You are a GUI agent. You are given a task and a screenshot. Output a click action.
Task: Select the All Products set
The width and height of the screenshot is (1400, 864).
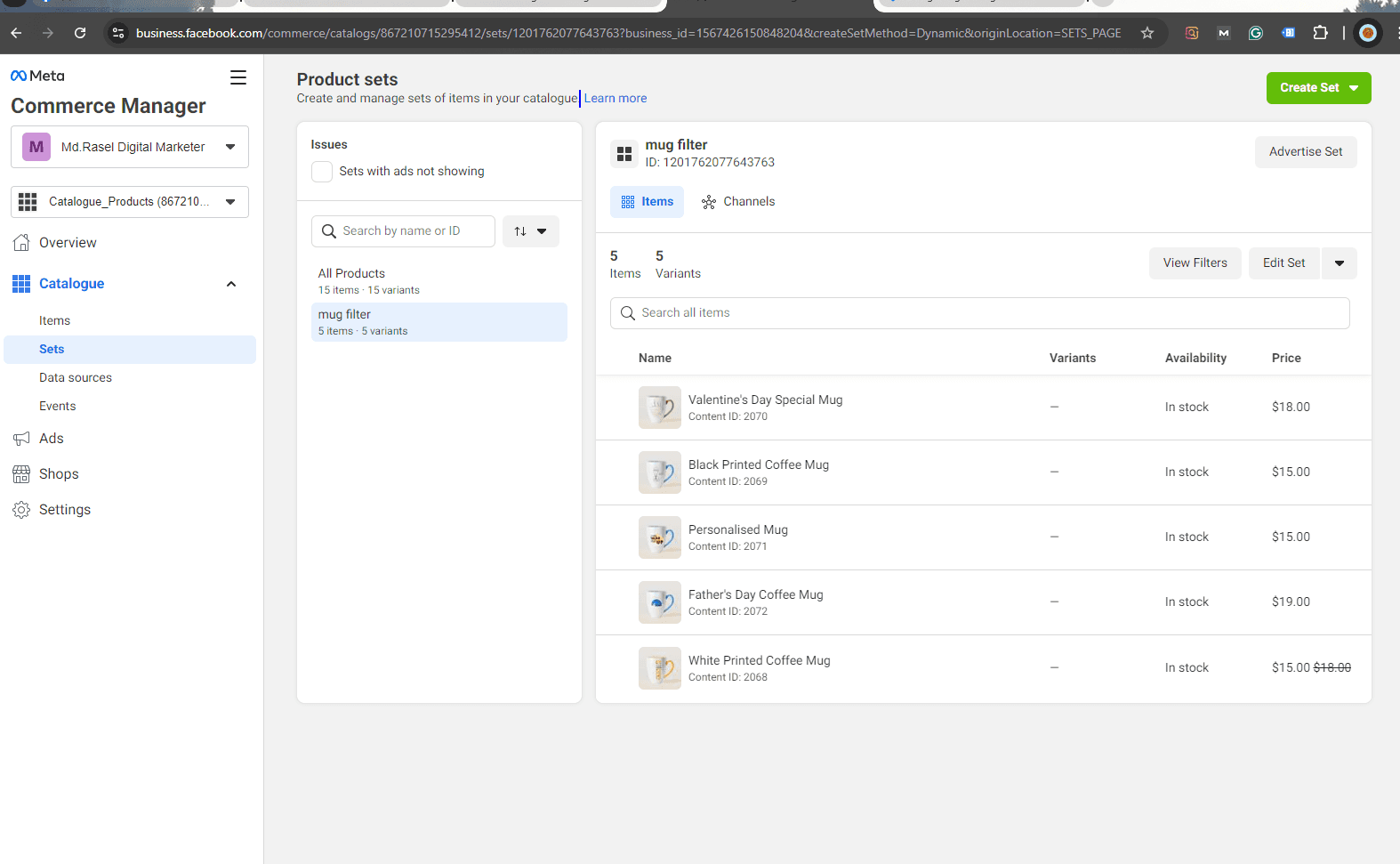coord(439,281)
